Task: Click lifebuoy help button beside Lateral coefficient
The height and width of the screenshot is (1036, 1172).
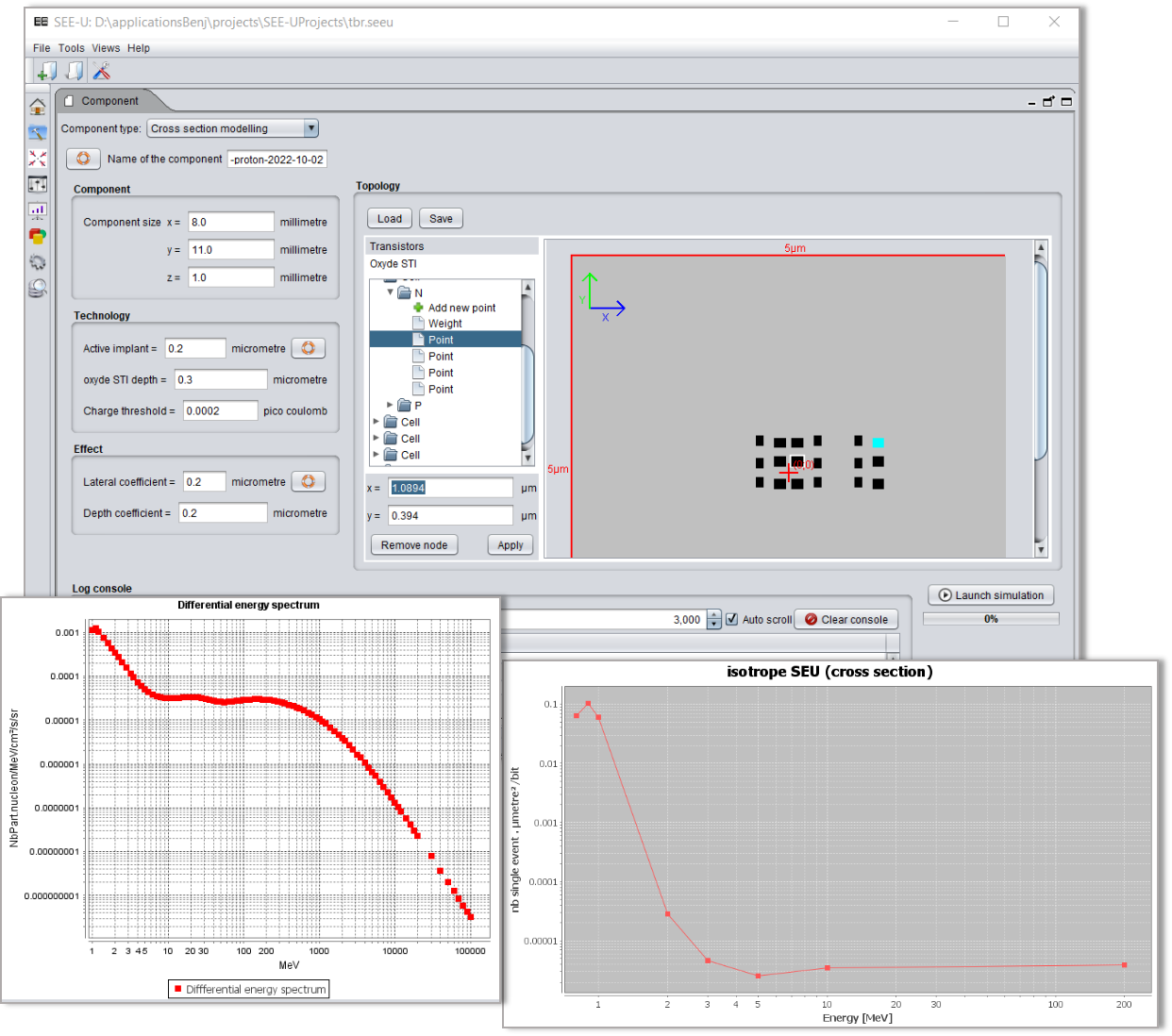Action: 308,481
